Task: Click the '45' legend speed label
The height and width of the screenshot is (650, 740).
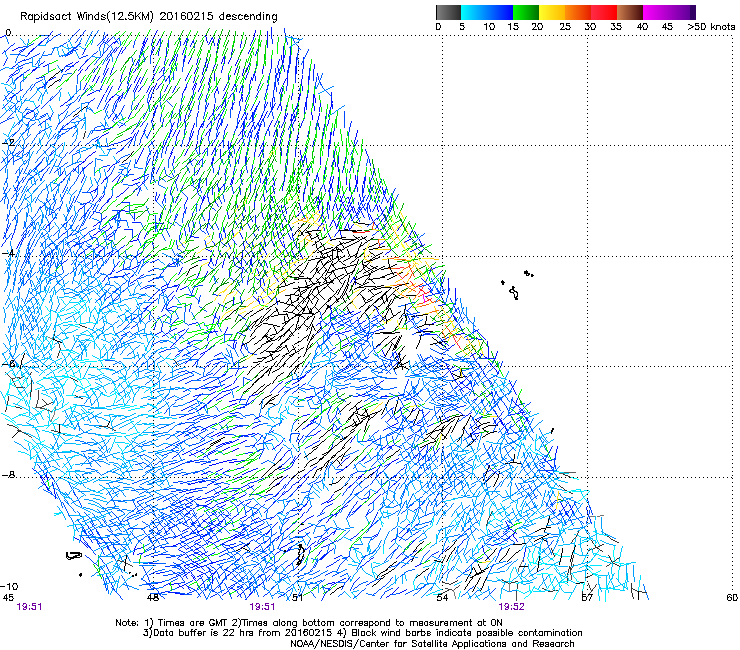Action: click(667, 27)
